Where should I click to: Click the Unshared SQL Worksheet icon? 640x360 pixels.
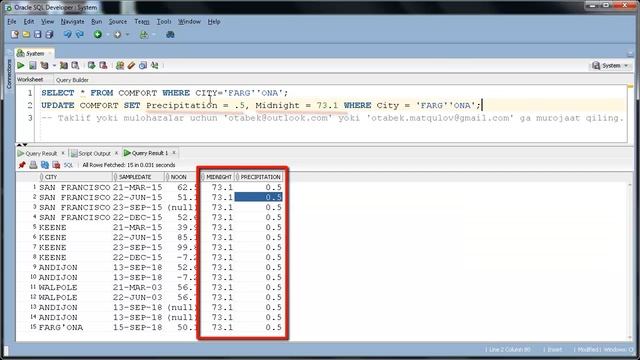click(x=120, y=65)
